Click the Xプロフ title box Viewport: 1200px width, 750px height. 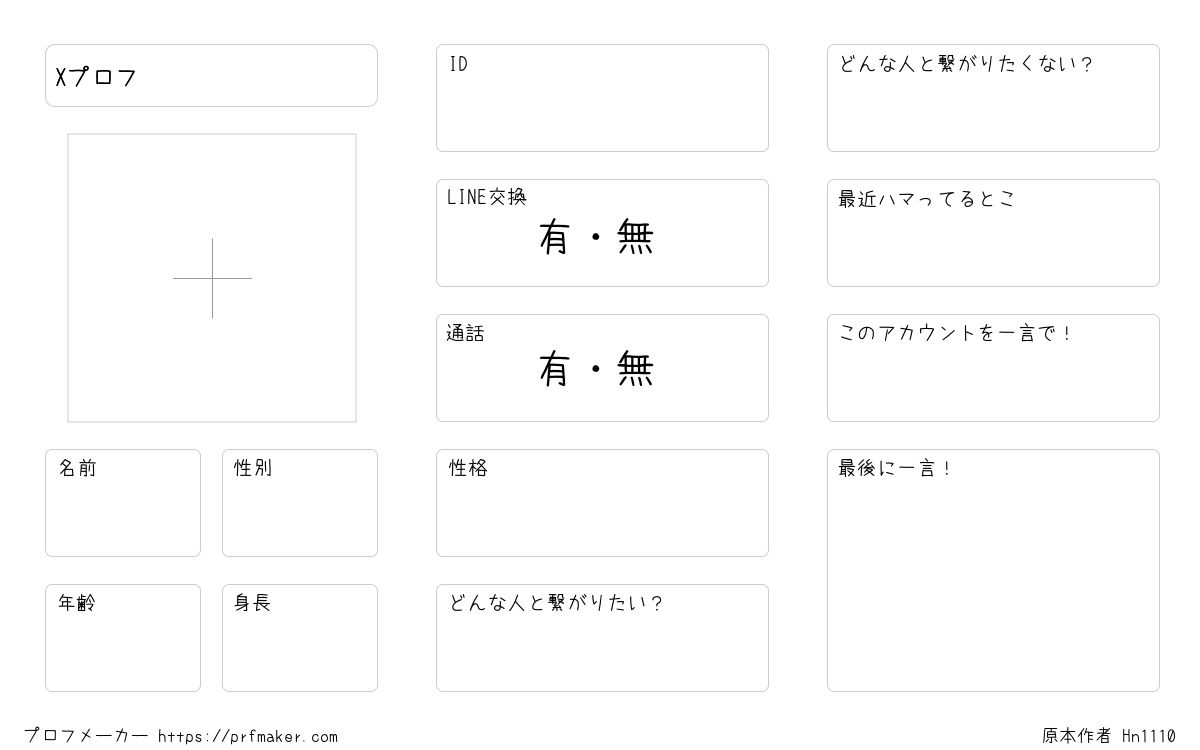tap(211, 75)
